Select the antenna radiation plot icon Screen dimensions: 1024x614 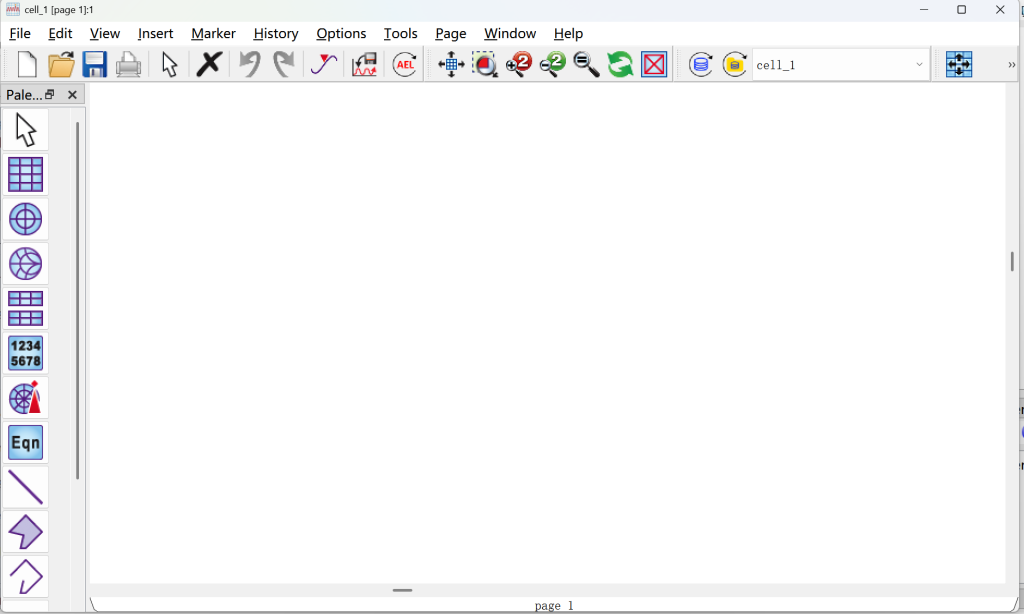(25, 398)
